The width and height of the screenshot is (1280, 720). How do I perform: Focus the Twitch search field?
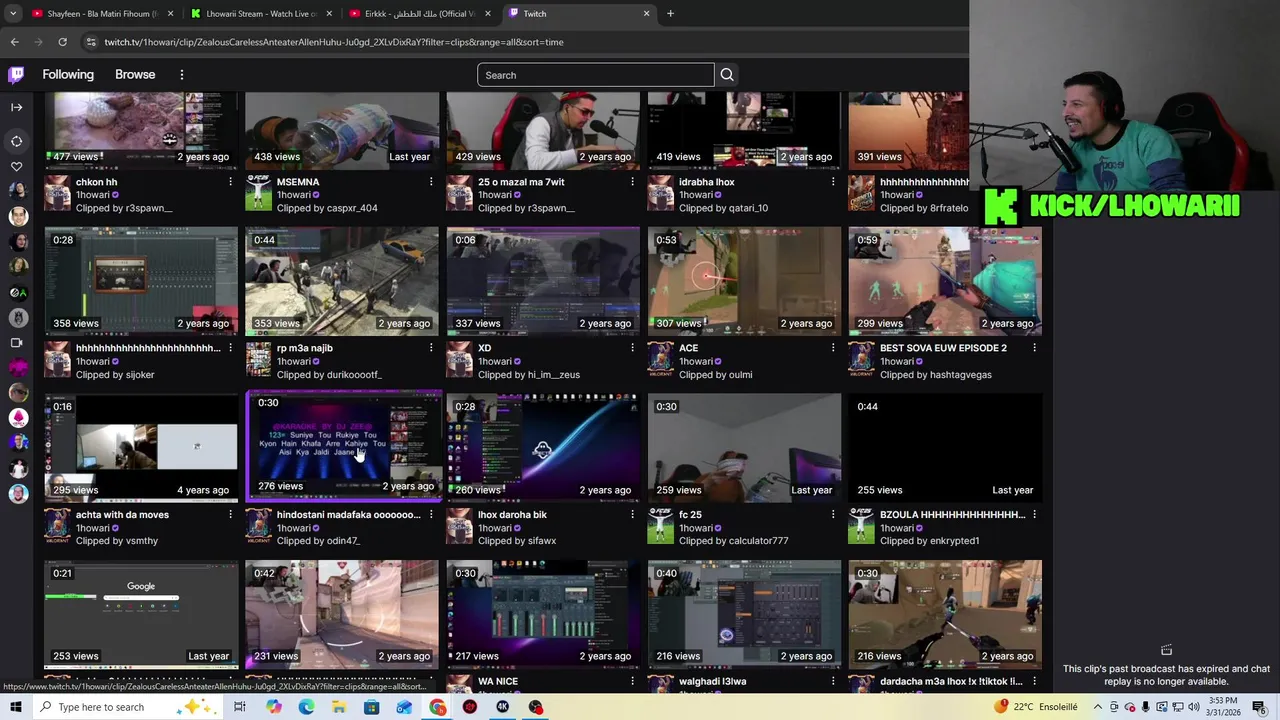coord(596,75)
